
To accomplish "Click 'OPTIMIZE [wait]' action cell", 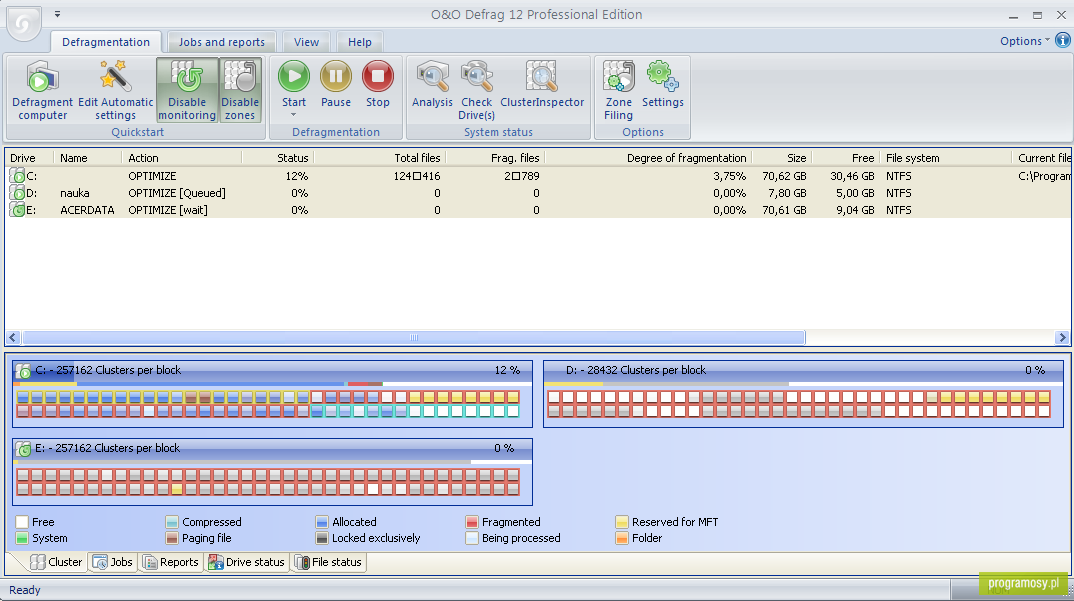I will point(168,210).
